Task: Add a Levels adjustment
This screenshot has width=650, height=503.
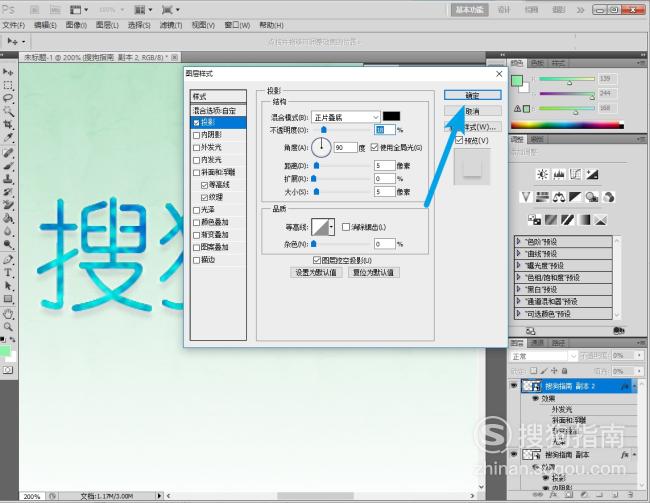Action: [x=559, y=175]
